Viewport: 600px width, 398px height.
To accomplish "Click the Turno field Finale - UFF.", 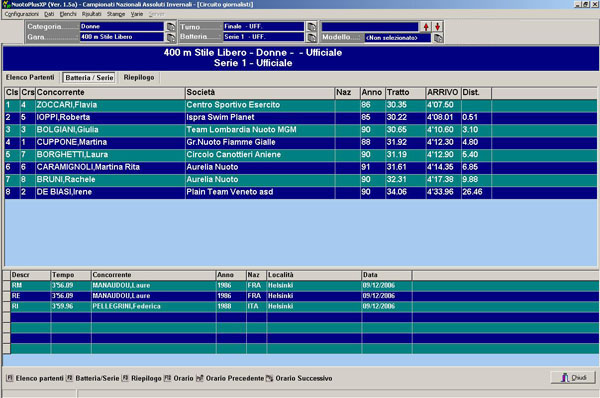I will [x=264, y=26].
